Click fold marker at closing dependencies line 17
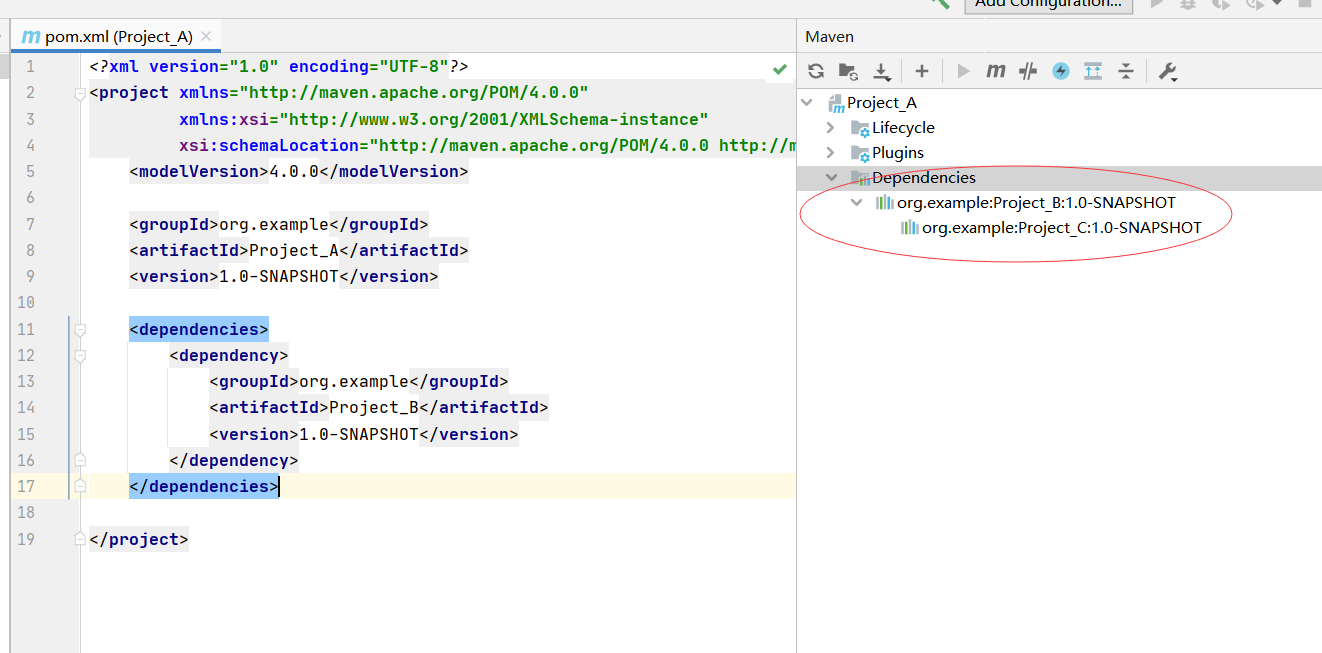The width and height of the screenshot is (1322, 653). coord(80,486)
